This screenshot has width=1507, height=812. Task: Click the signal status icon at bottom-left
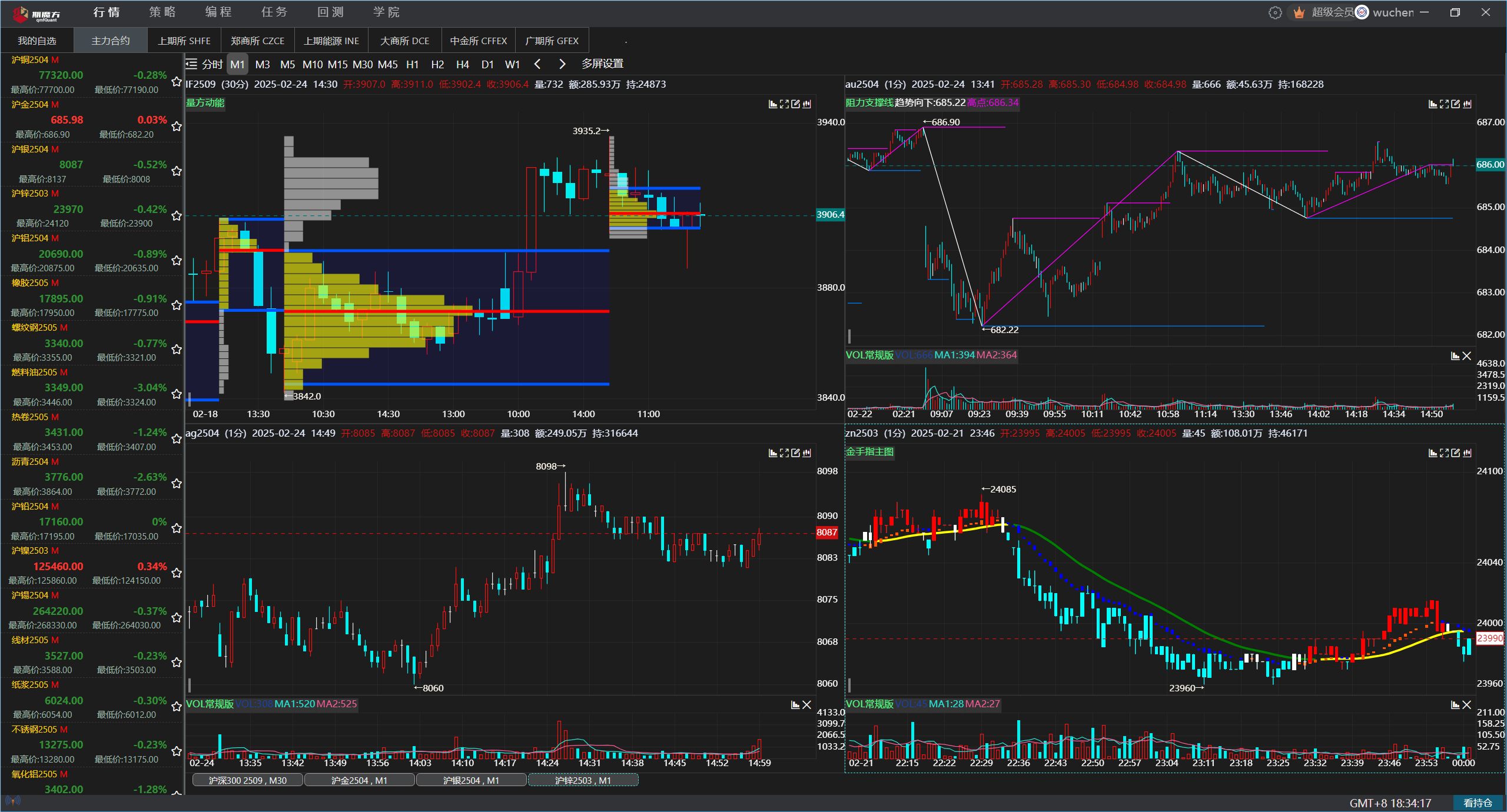pos(12,801)
